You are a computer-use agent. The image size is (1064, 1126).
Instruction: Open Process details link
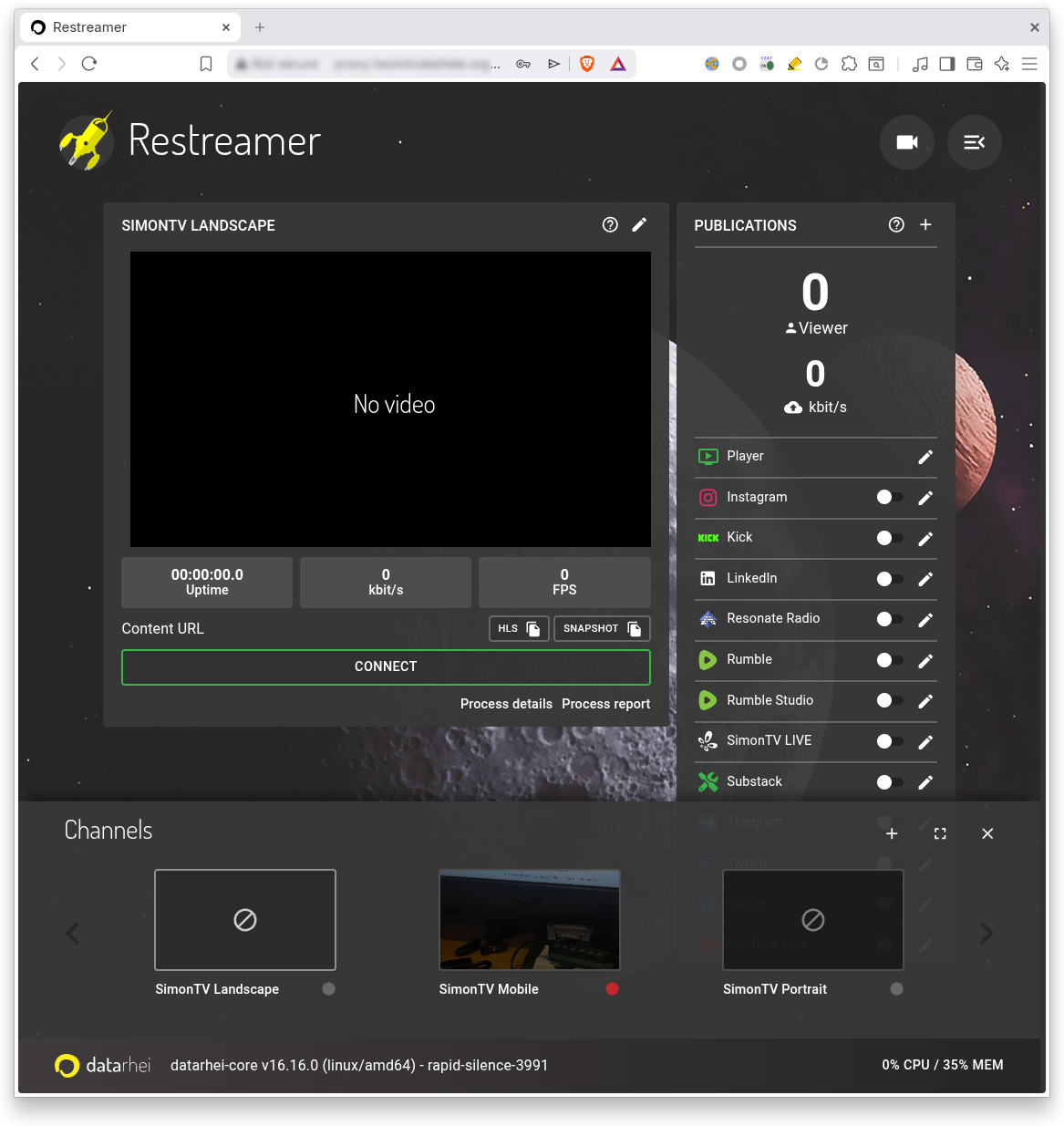[x=506, y=704]
